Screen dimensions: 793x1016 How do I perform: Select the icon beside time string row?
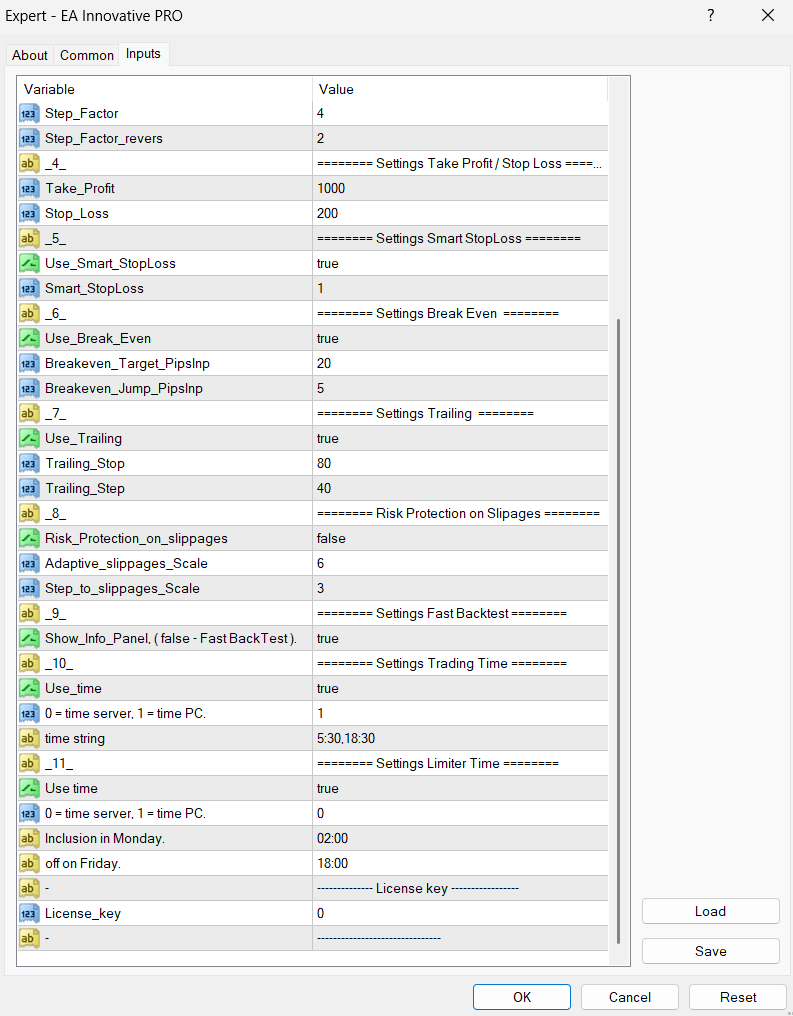(x=29, y=739)
